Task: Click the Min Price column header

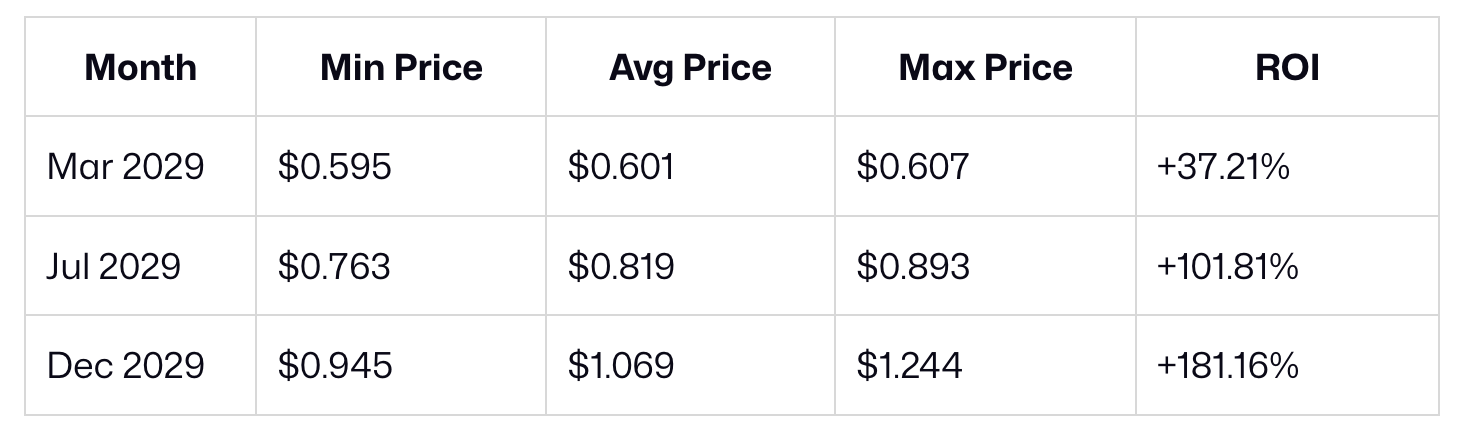Action: coord(401,67)
